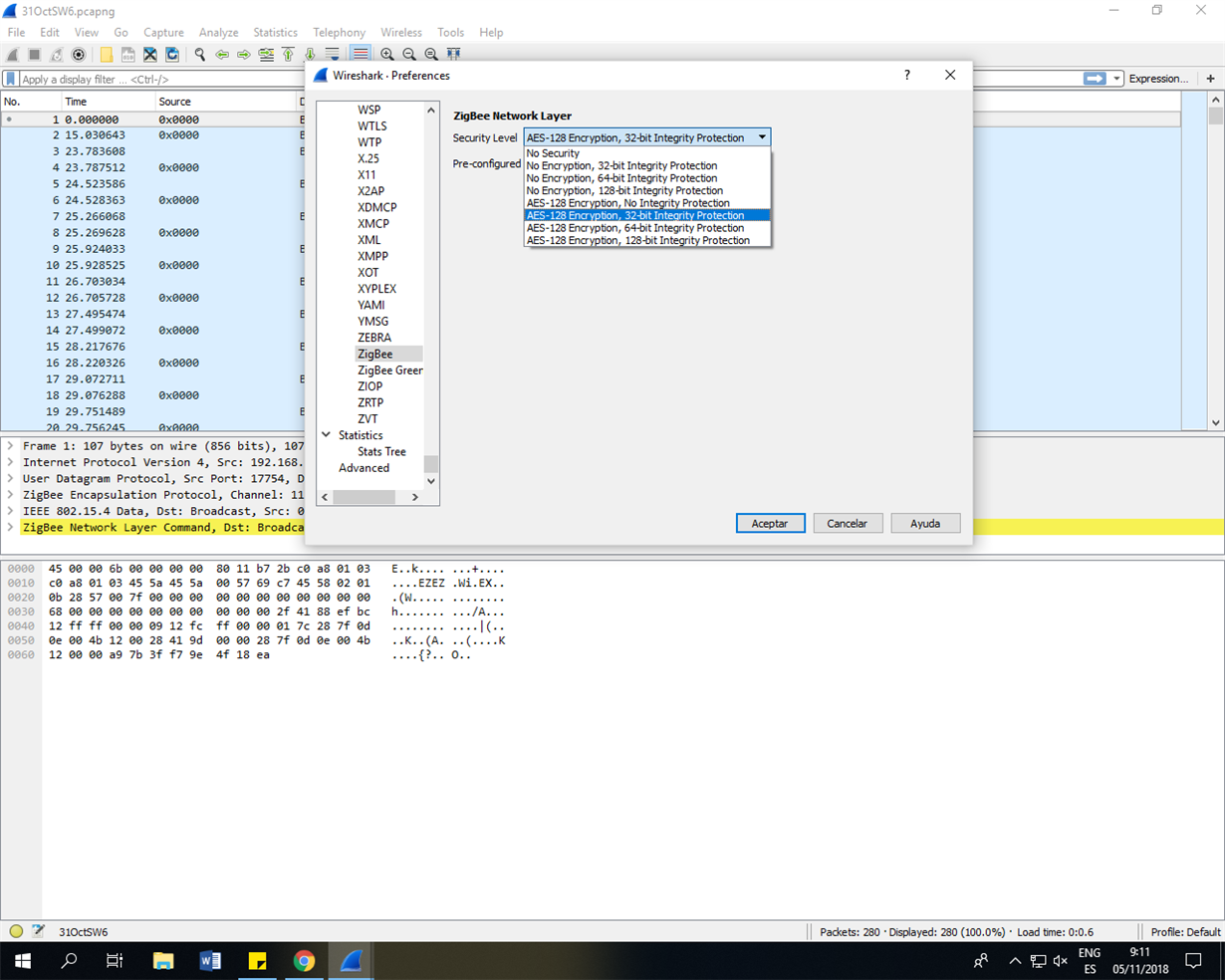Open the File menu
Viewport: 1225px width, 980px height.
click(16, 32)
